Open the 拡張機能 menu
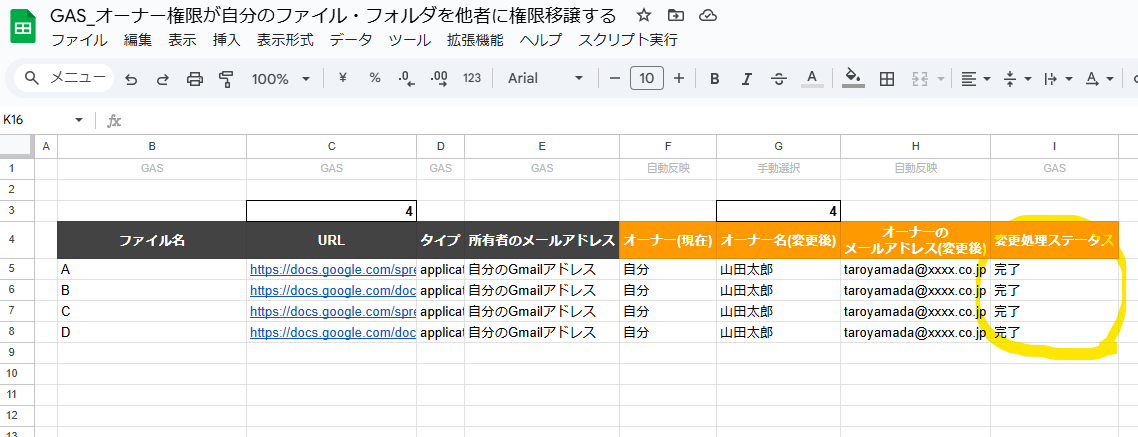The image size is (1138, 437). 475,41
